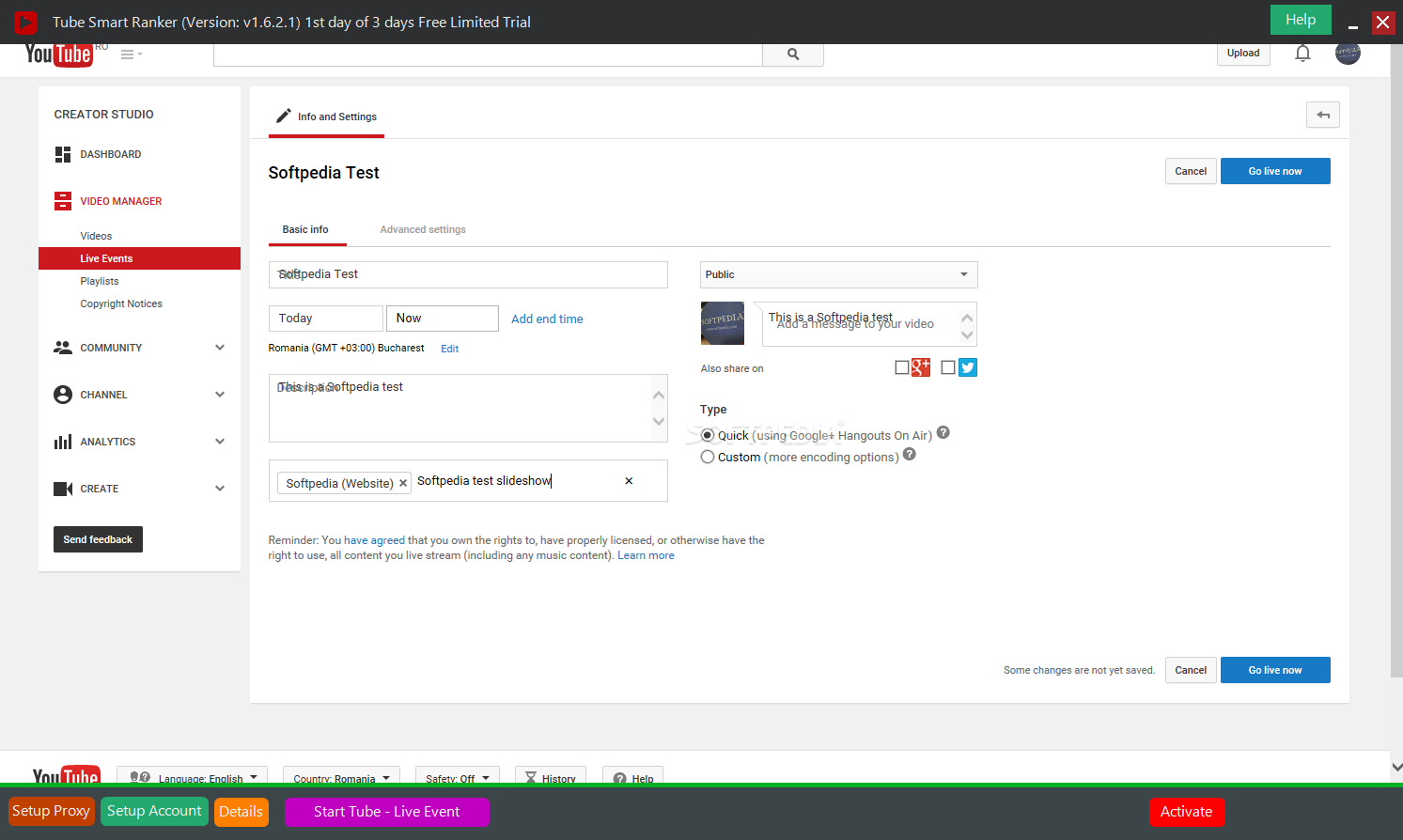1403x840 pixels.
Task: Expand the Analytics section chevron
Action: click(220, 442)
